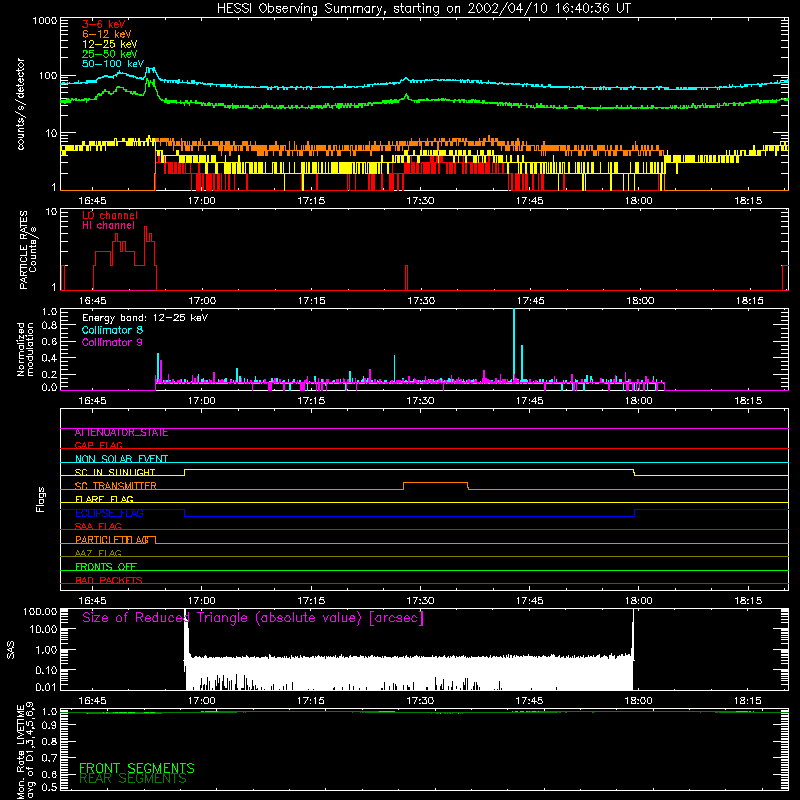Viewport: 800px width, 800px height.
Task: Click the SC_TRANSMITTER flag label
Action: pos(115,486)
